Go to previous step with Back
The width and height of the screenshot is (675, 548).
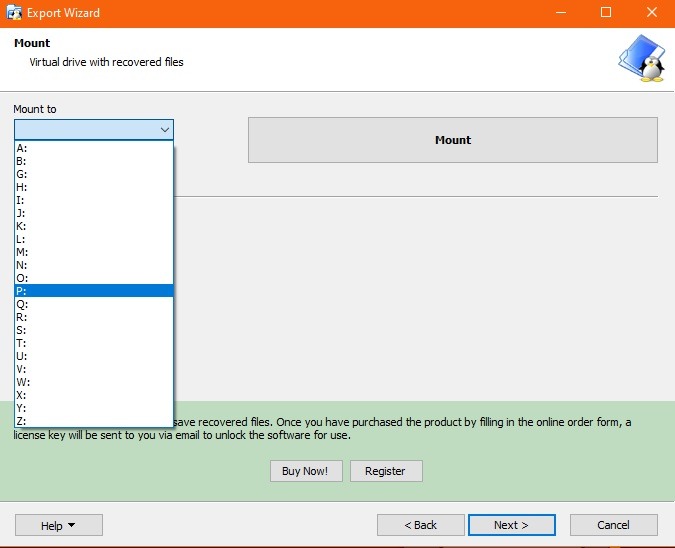(x=420, y=525)
